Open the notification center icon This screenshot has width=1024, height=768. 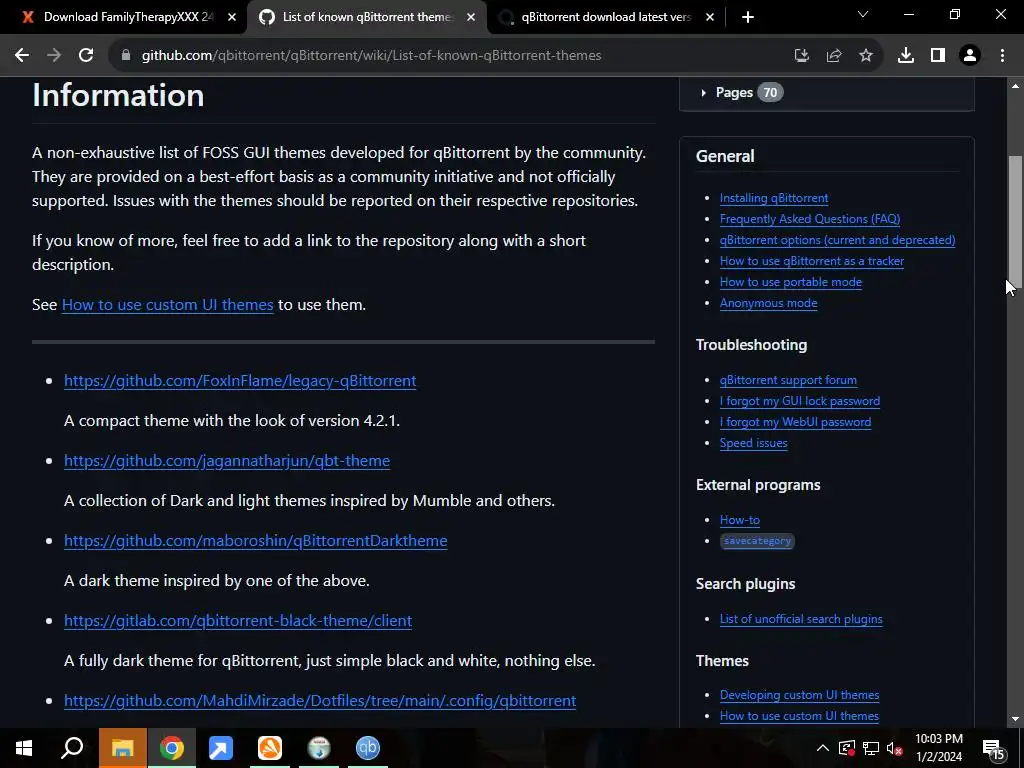coord(993,748)
